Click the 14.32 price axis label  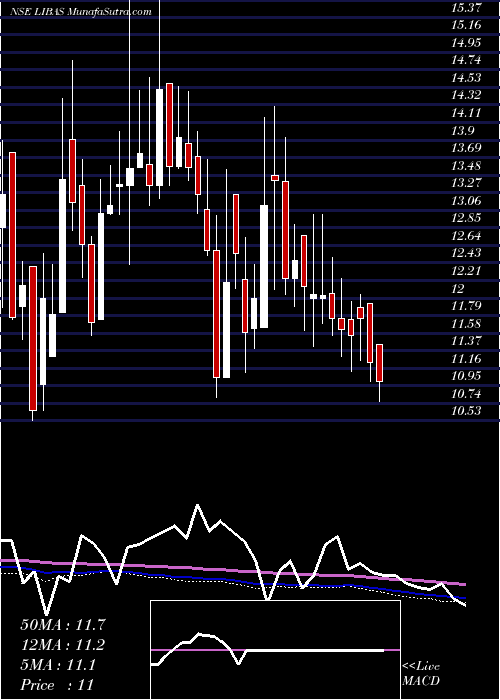coord(467,95)
